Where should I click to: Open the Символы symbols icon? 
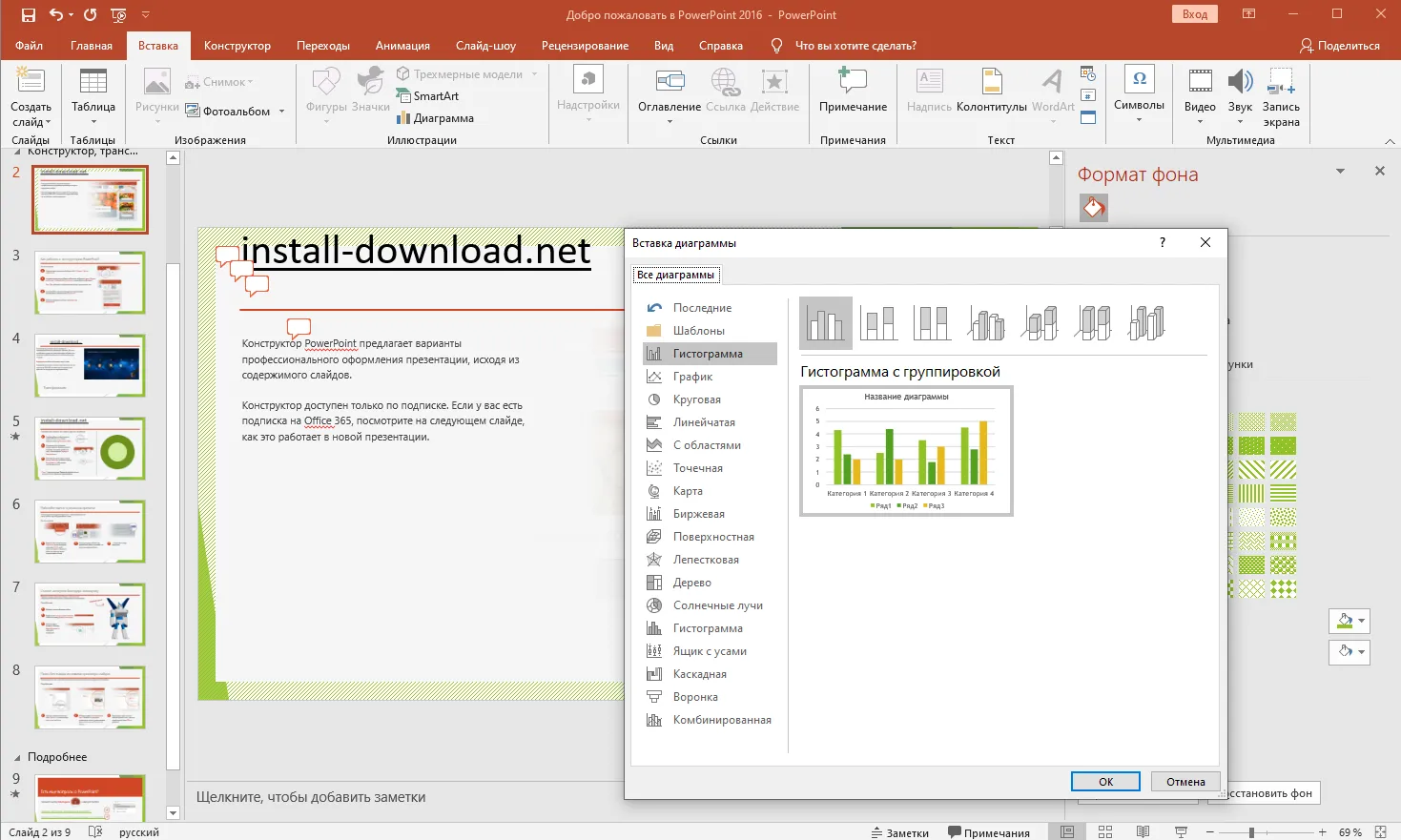[1139, 80]
